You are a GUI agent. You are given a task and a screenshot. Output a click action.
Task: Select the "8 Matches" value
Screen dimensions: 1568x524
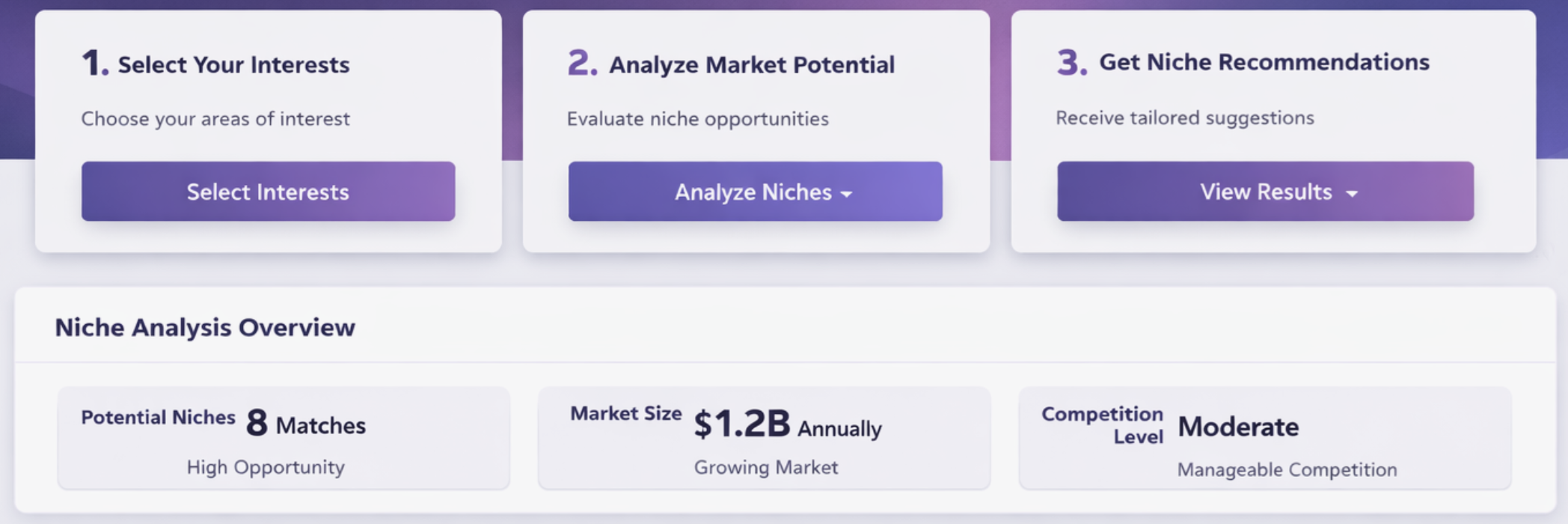(x=305, y=424)
